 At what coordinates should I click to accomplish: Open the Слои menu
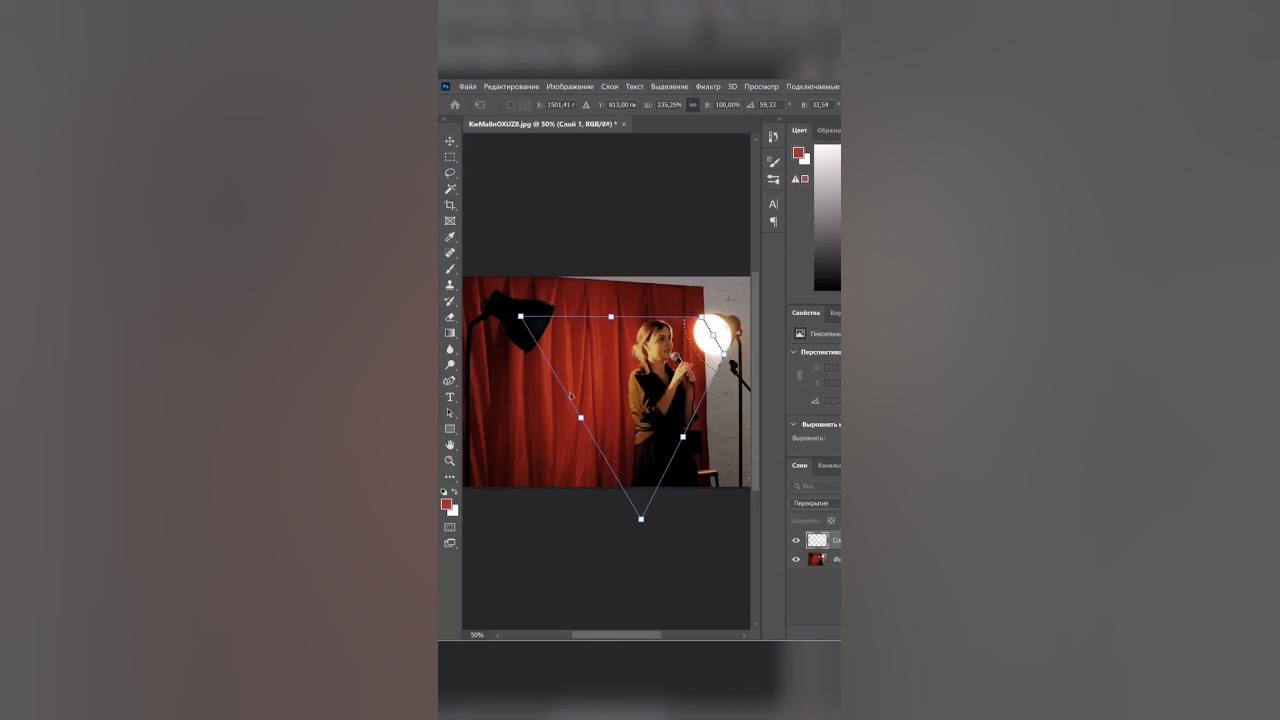point(610,87)
